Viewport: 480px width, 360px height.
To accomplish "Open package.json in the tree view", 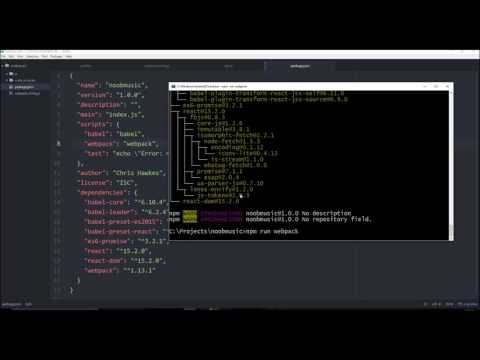I will click(x=24, y=87).
